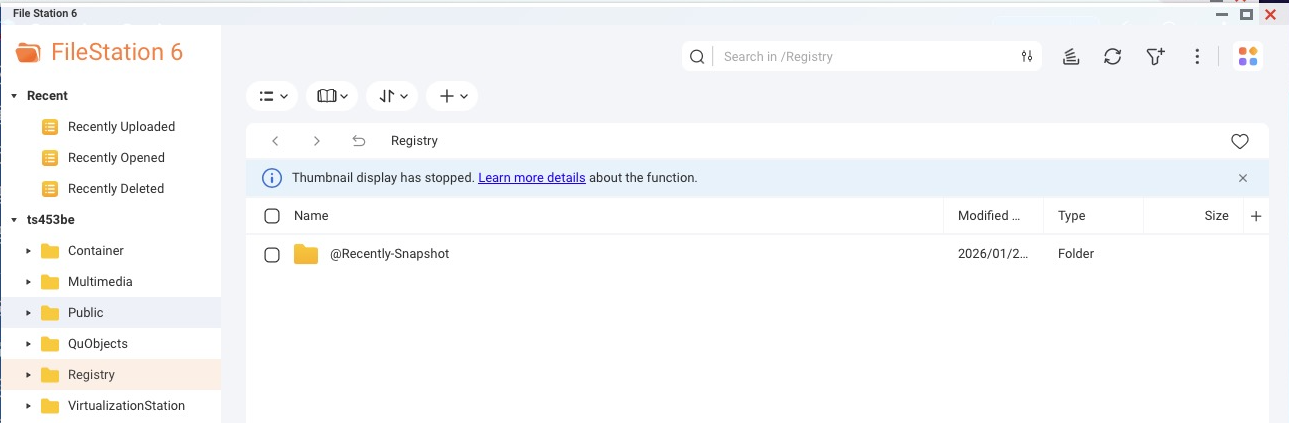Navigate back with the left arrow
Screen dimensions: 1289x423
pyautogui.click(x=275, y=141)
